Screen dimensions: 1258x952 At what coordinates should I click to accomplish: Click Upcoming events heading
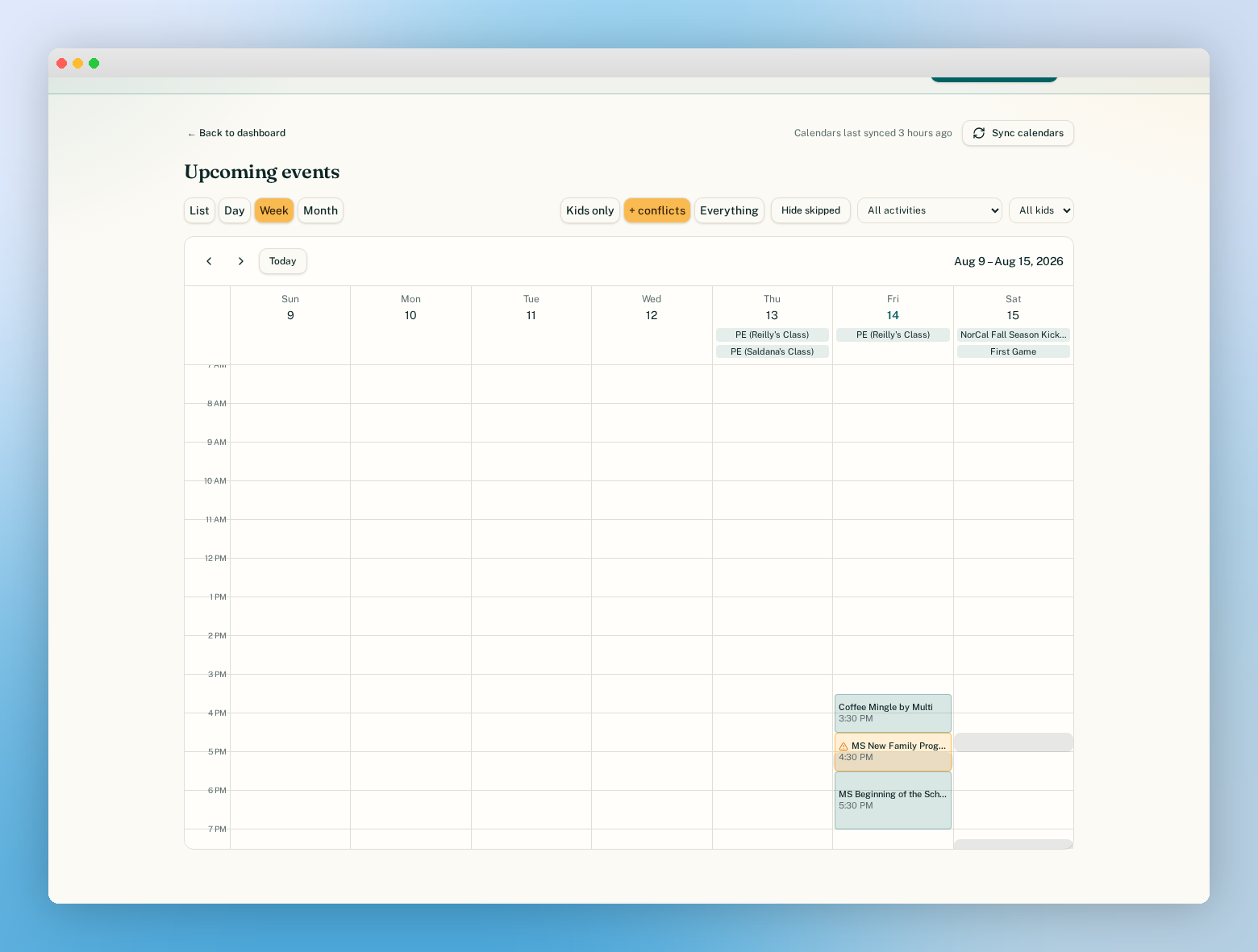pyautogui.click(x=262, y=173)
